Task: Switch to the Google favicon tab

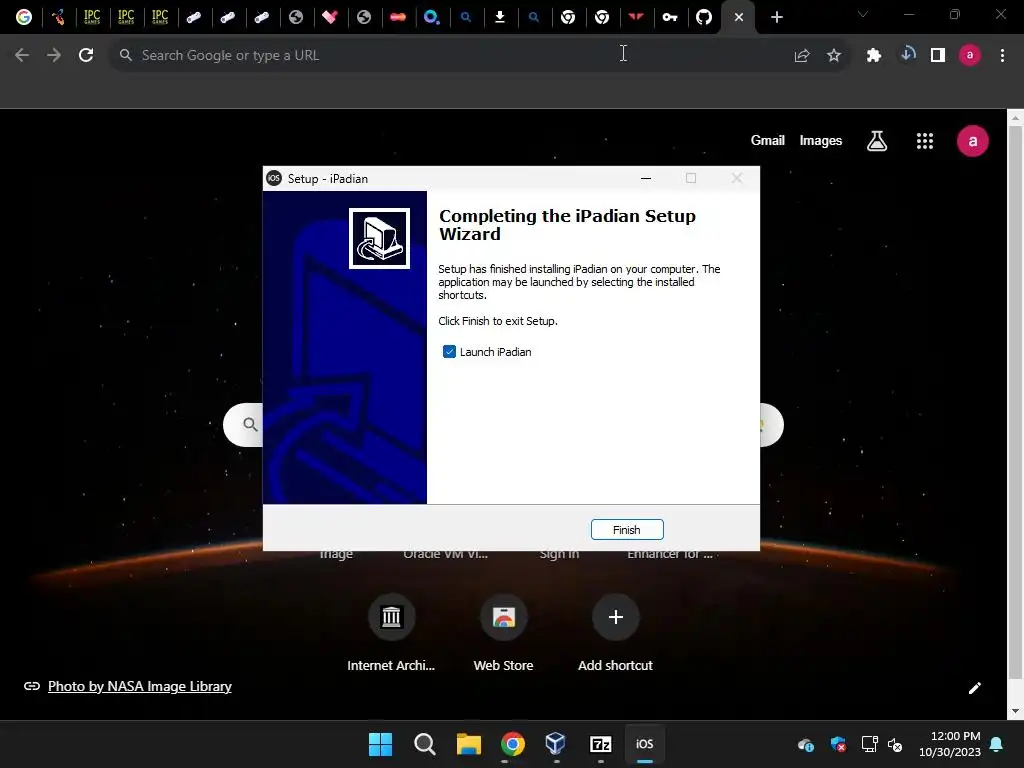Action: coord(24,17)
